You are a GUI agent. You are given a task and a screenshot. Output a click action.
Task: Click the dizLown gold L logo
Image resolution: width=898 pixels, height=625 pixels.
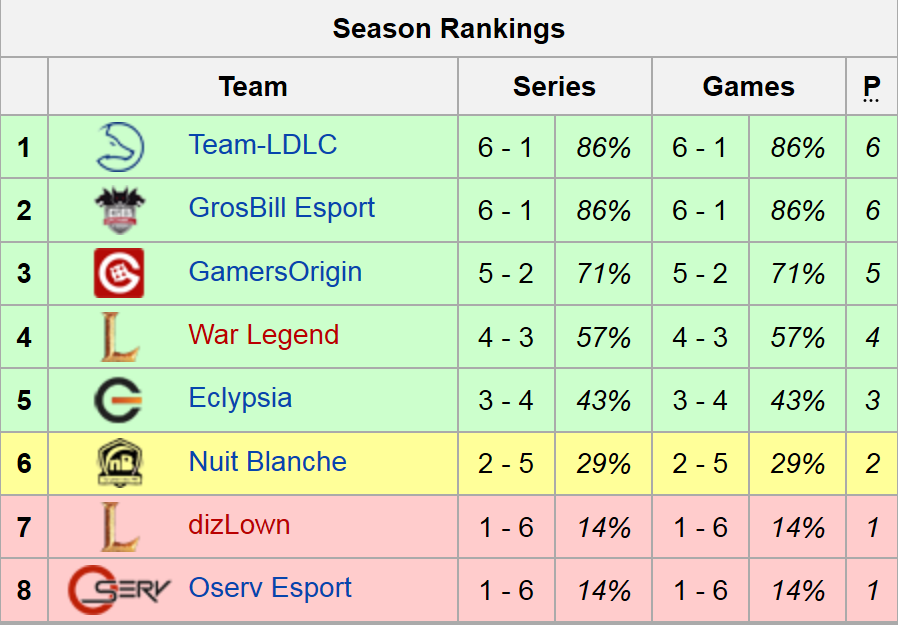119,526
